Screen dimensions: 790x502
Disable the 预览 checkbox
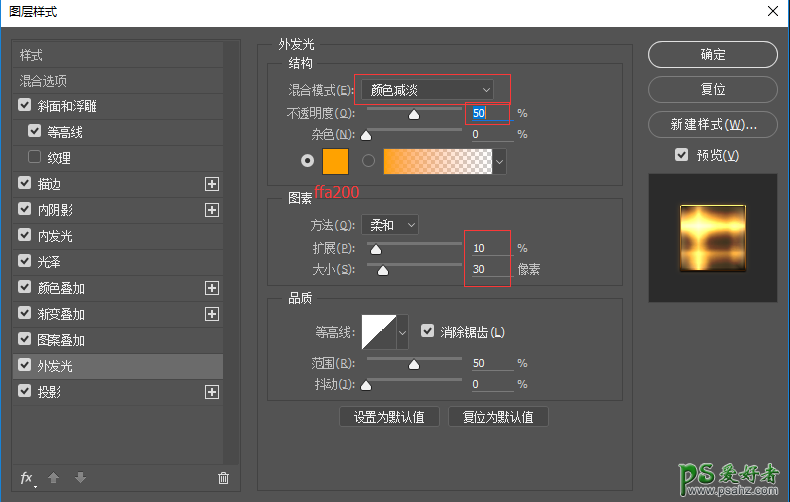(x=681, y=155)
